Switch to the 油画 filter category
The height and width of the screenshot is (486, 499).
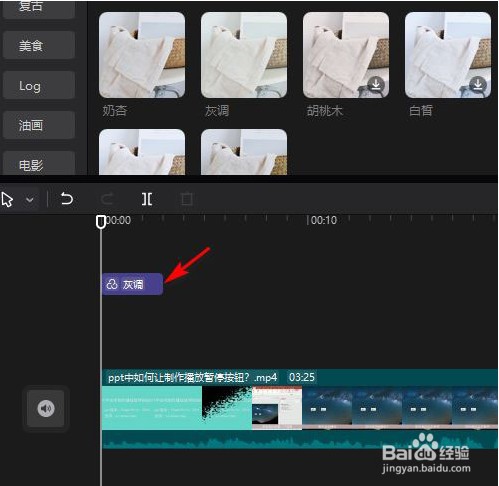[38, 125]
